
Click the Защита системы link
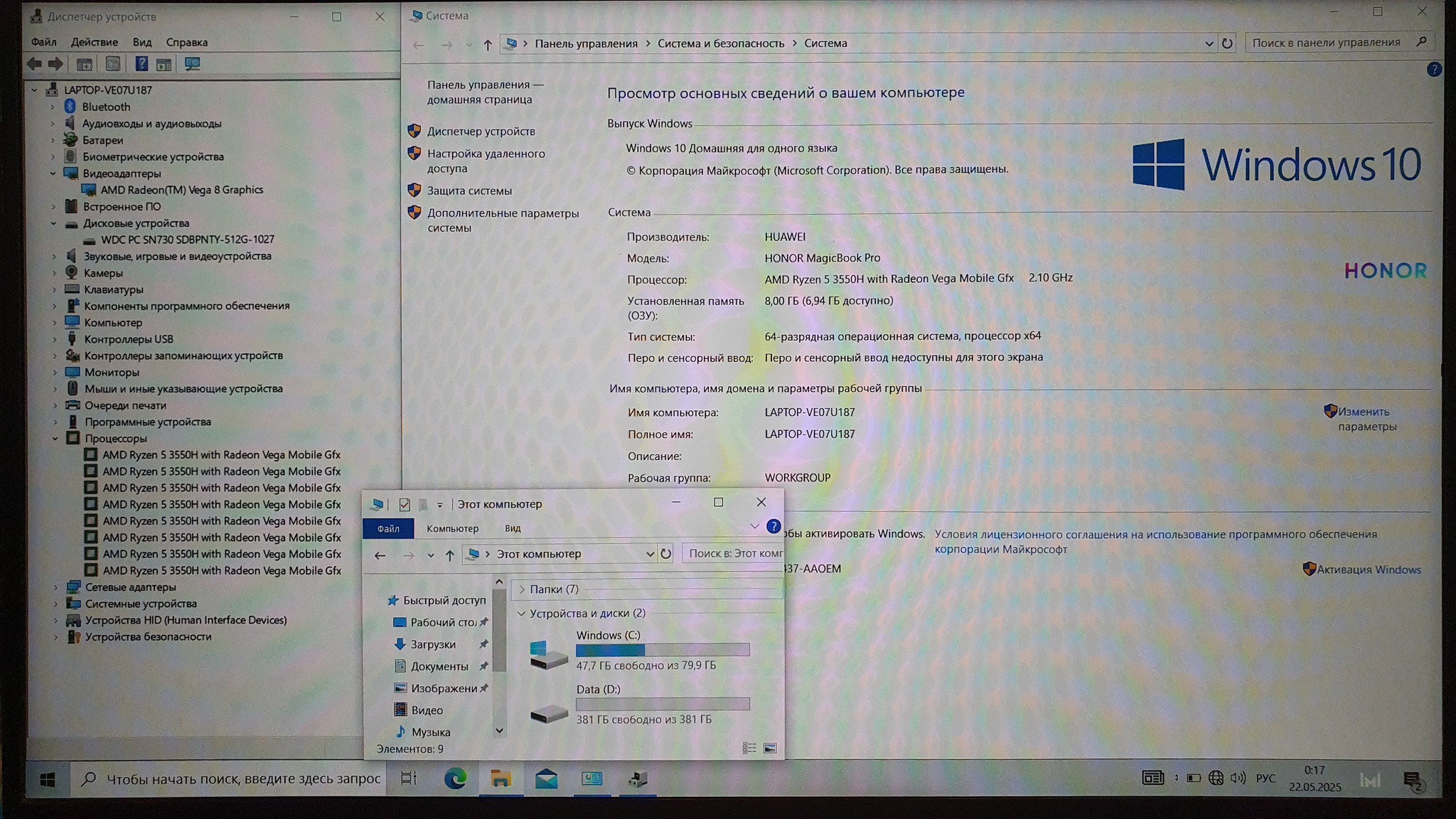pos(469,191)
